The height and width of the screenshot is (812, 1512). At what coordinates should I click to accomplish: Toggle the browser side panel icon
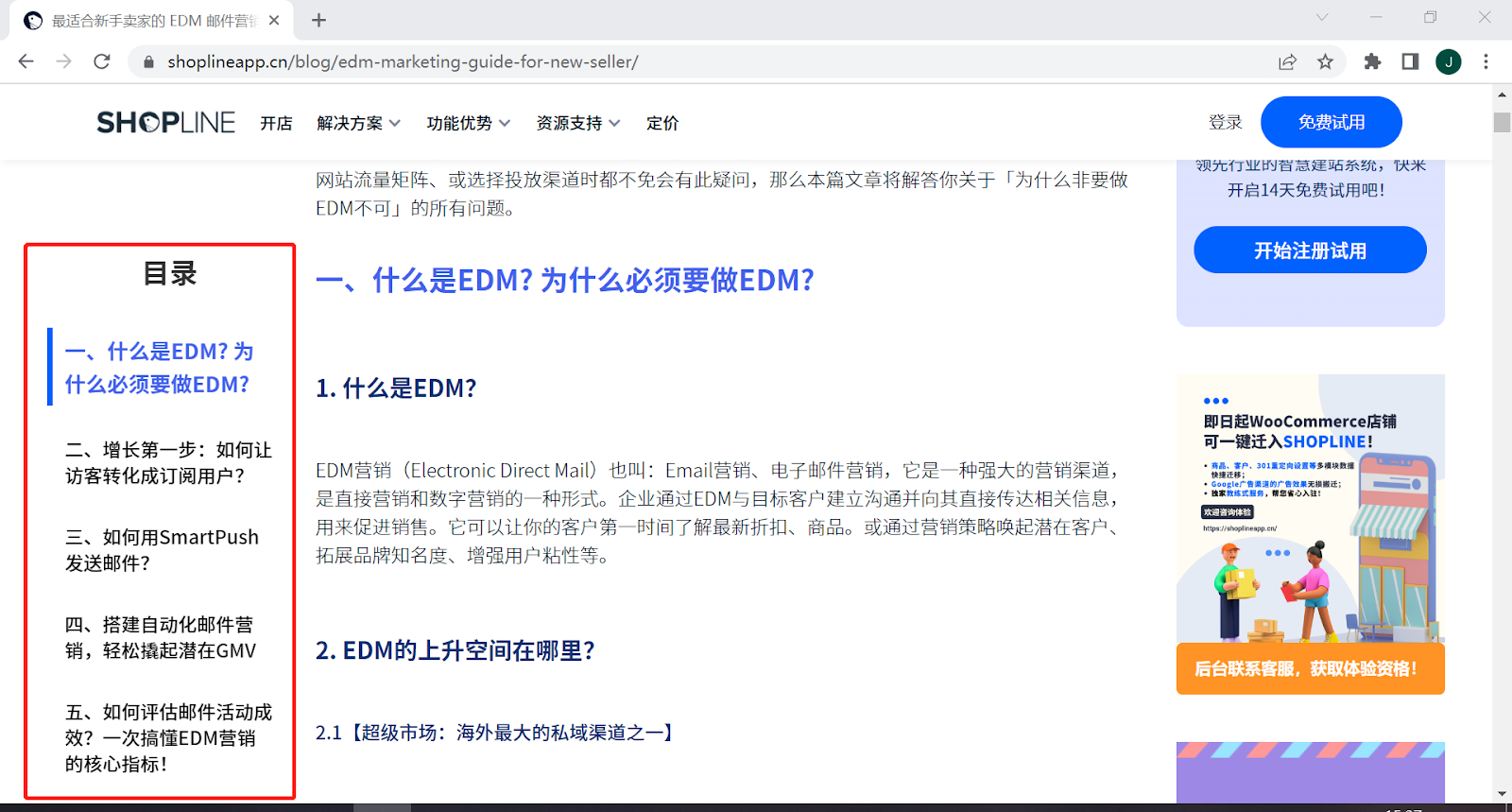pyautogui.click(x=1410, y=61)
